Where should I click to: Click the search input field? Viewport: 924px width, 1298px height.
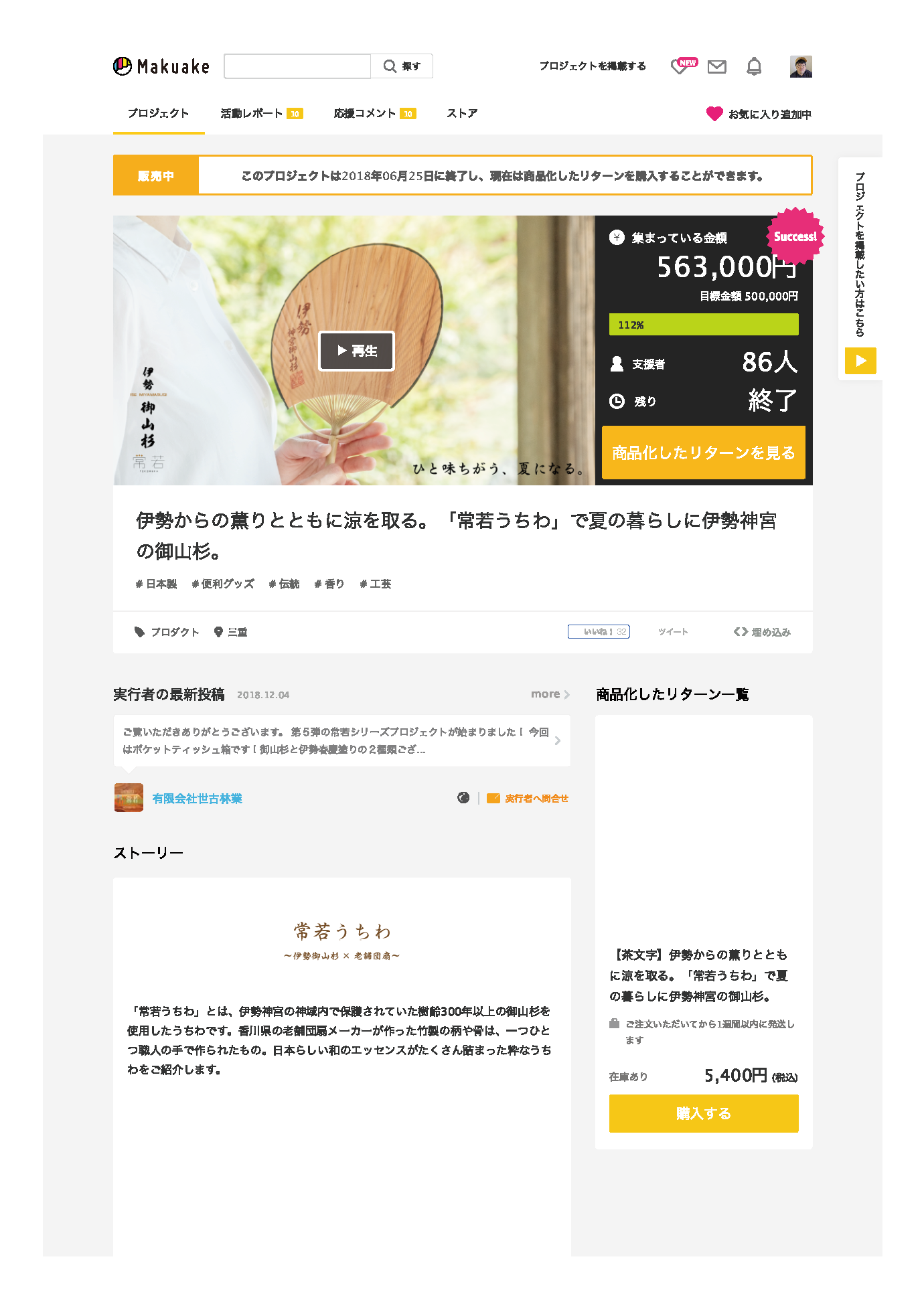(297, 66)
